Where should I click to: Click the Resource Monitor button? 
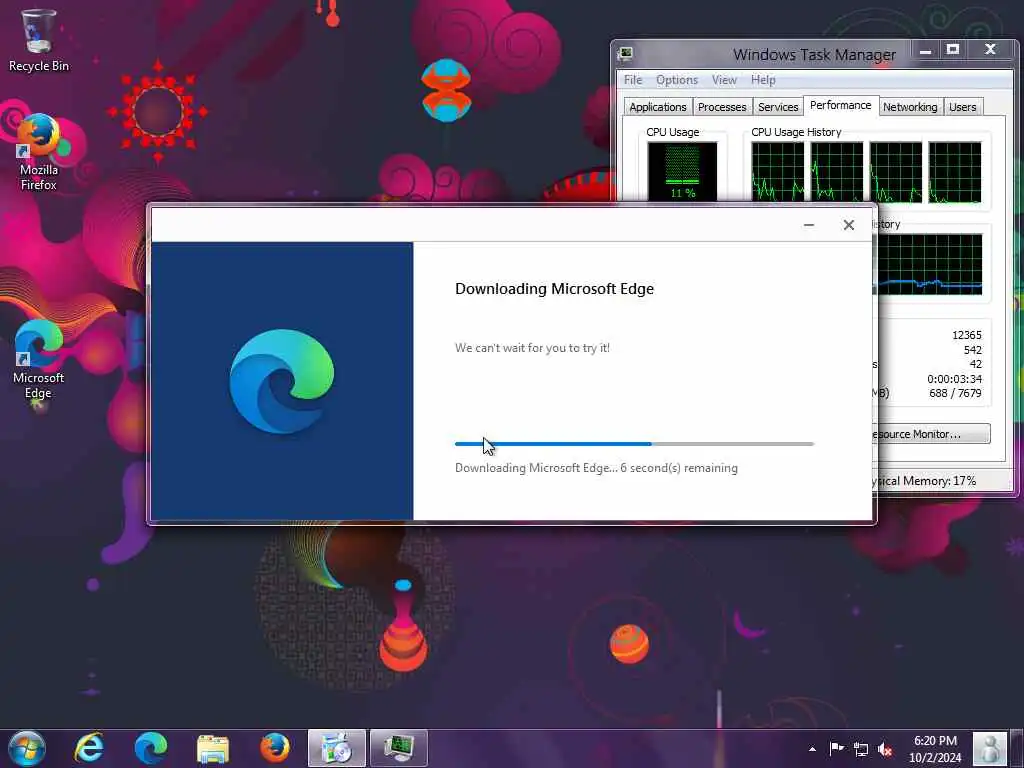point(932,434)
